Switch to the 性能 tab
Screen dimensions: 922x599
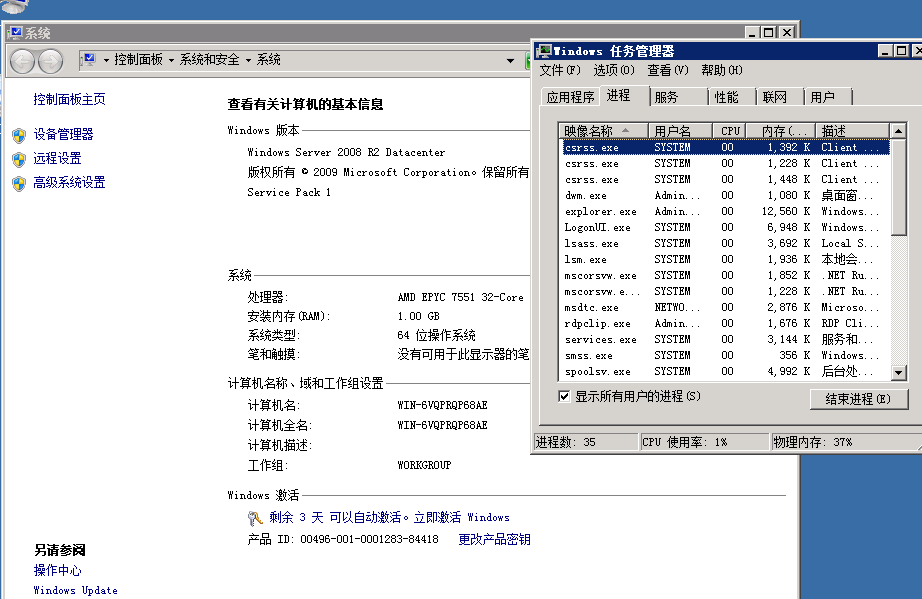pyautogui.click(x=727, y=97)
